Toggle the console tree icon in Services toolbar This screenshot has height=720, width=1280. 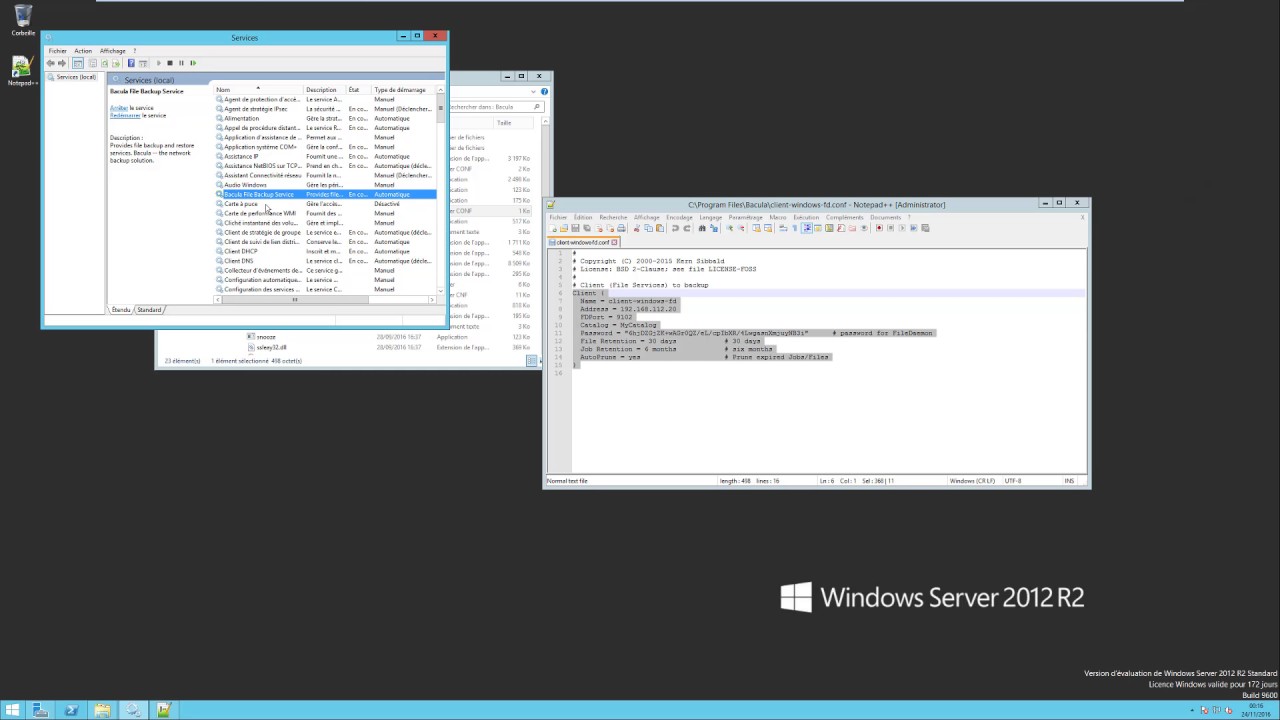click(78, 63)
